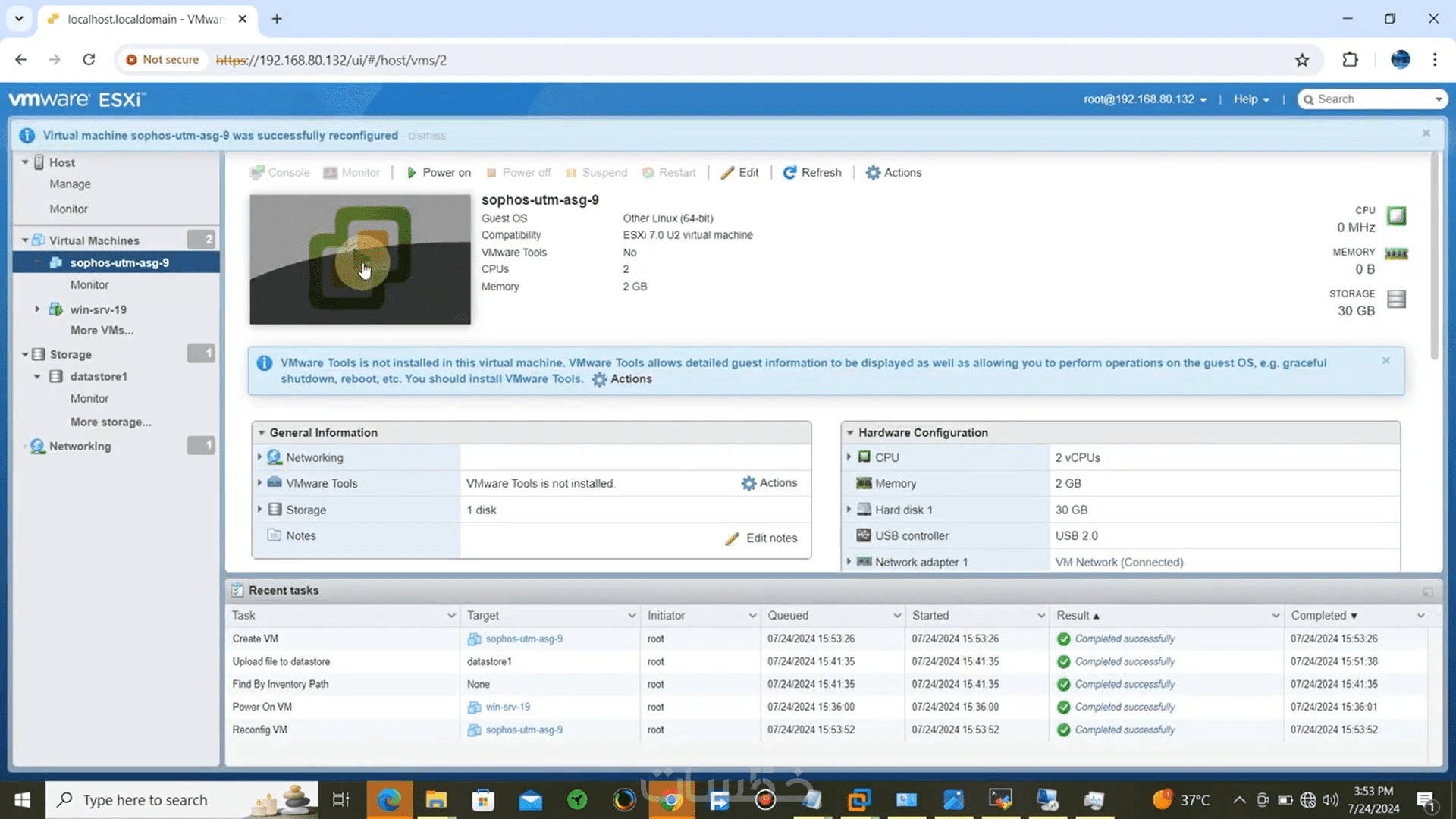Image resolution: width=1456 pixels, height=819 pixels.
Task: Collapse the General Information panel
Action: pyautogui.click(x=262, y=433)
